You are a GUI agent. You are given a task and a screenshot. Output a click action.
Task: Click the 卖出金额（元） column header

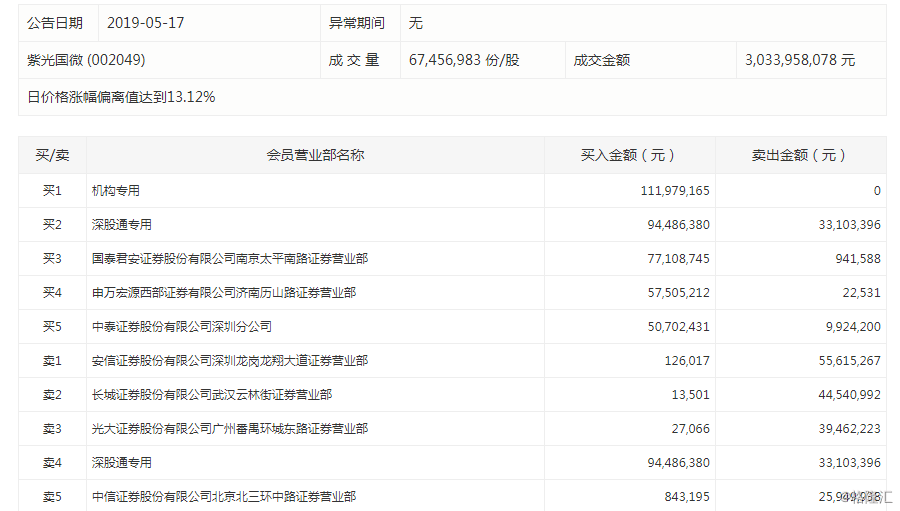pyautogui.click(x=799, y=155)
